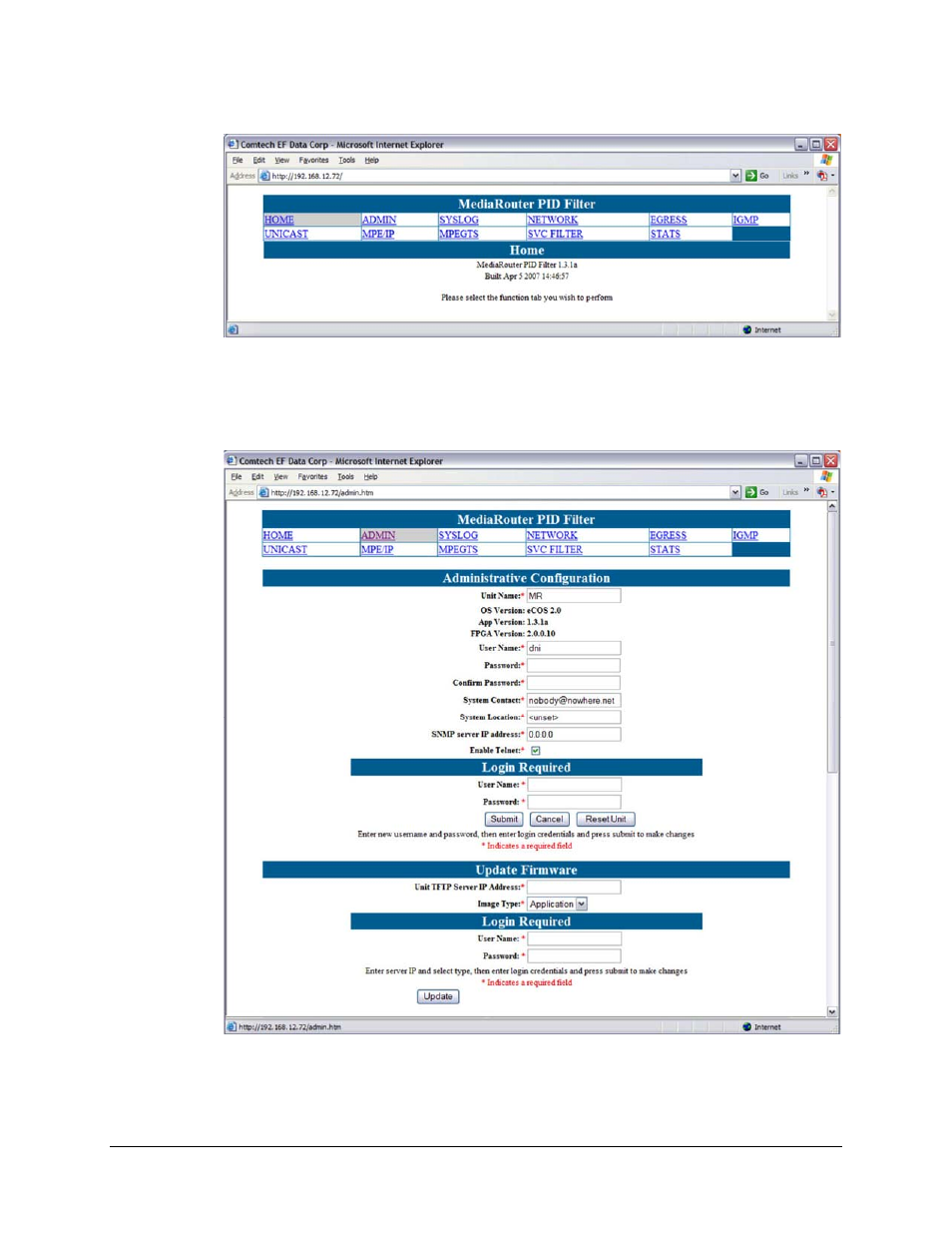
Task: Click the toolbar extra icon in top window
Action: (x=823, y=176)
